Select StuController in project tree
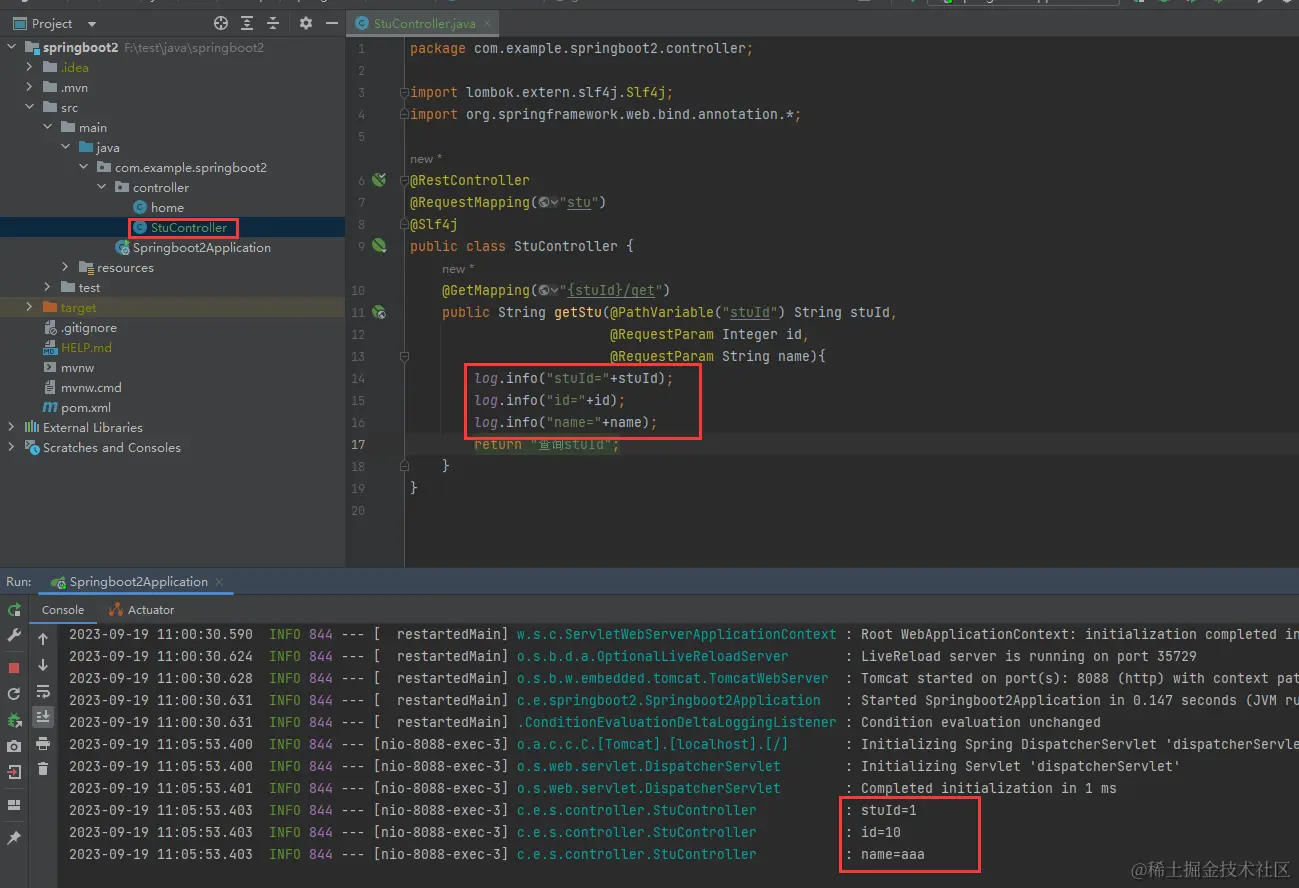 180,227
